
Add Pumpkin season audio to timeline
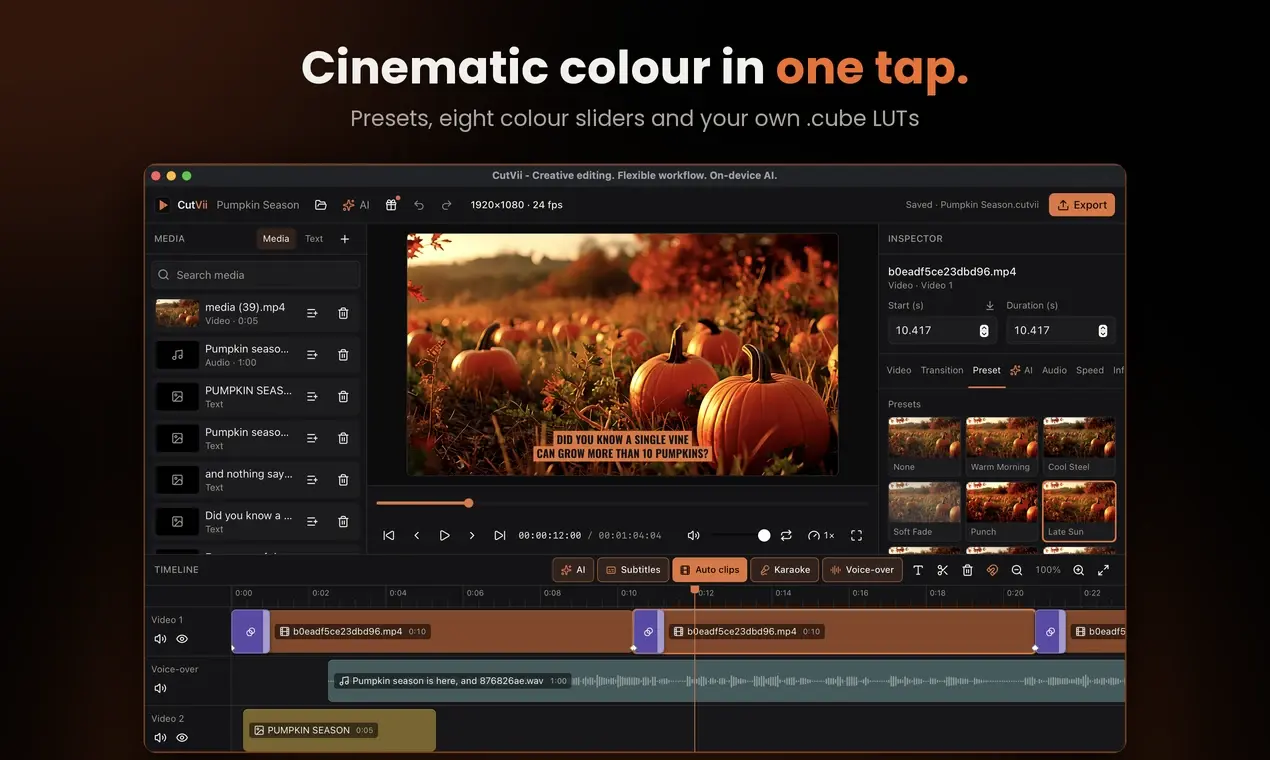[312, 355]
